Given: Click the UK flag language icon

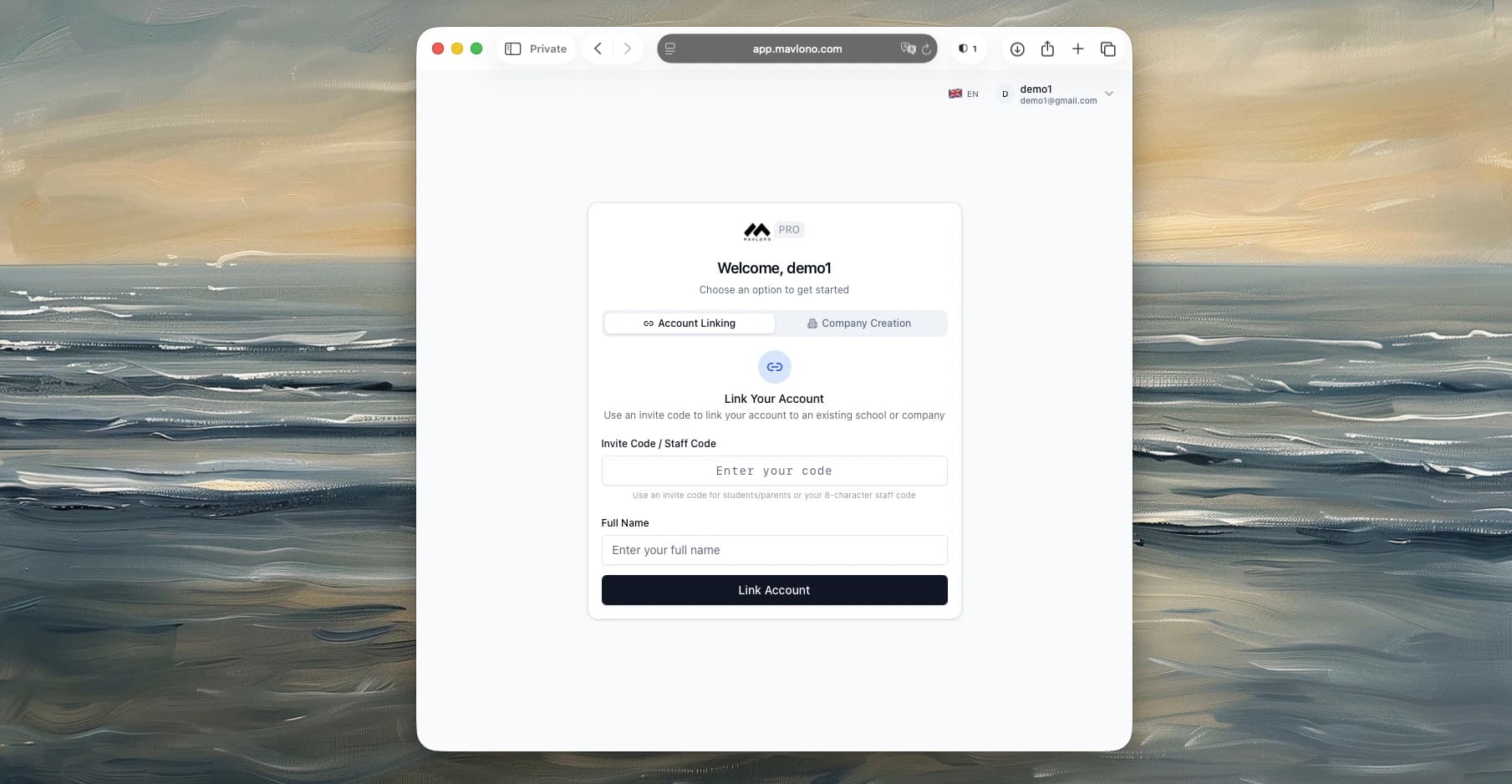Looking at the screenshot, I should tap(955, 94).
